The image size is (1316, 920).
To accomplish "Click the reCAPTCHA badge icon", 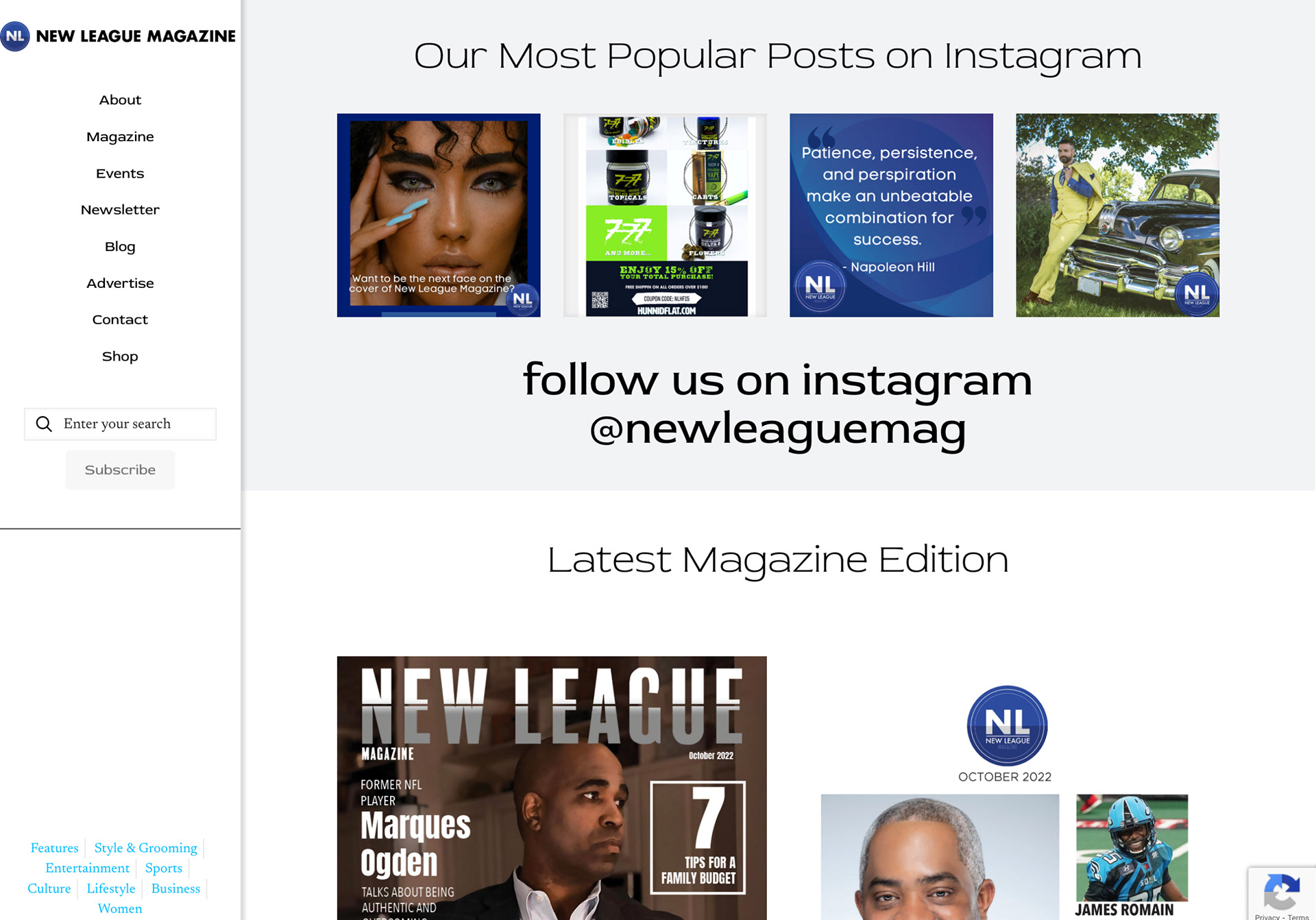I will coord(1281,891).
